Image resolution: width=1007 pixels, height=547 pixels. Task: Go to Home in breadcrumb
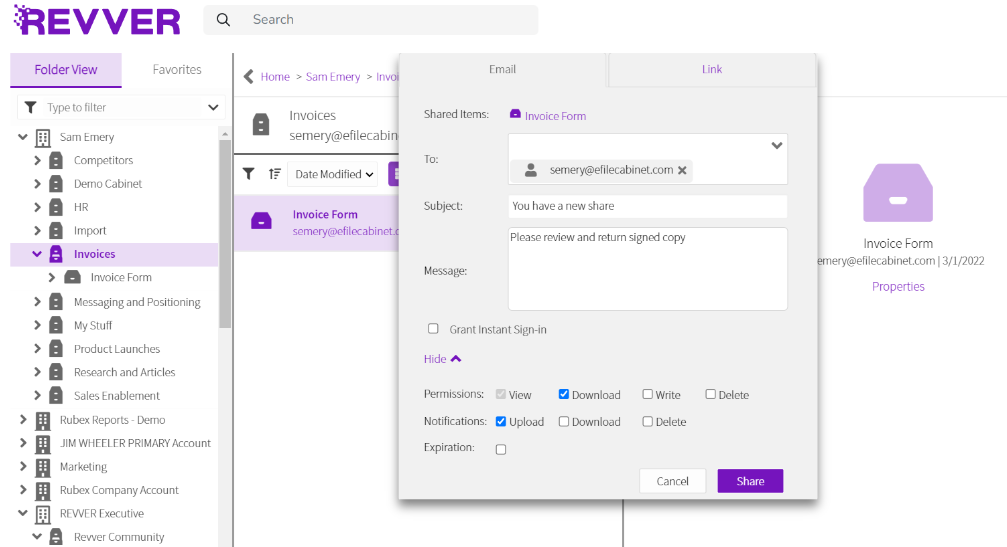[275, 77]
